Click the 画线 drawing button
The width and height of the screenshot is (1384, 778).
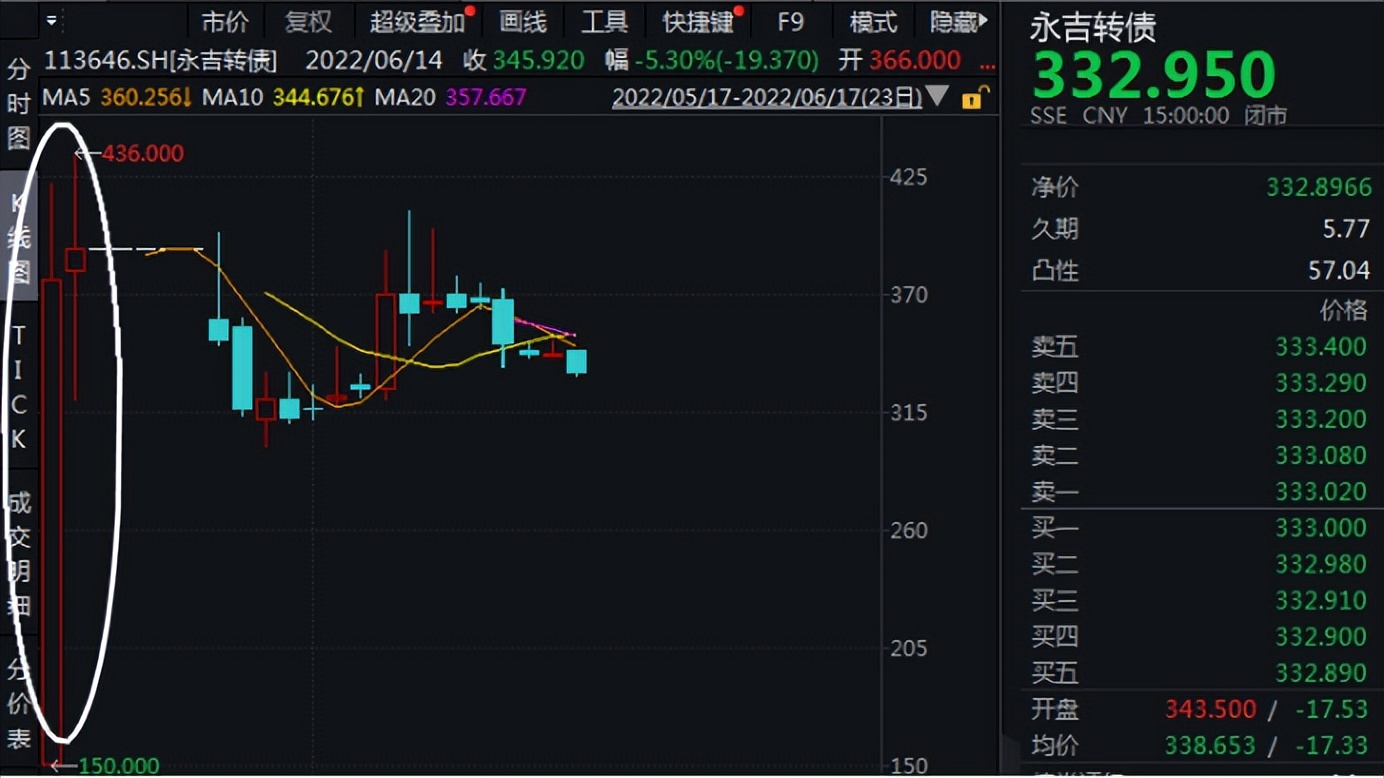coord(523,21)
